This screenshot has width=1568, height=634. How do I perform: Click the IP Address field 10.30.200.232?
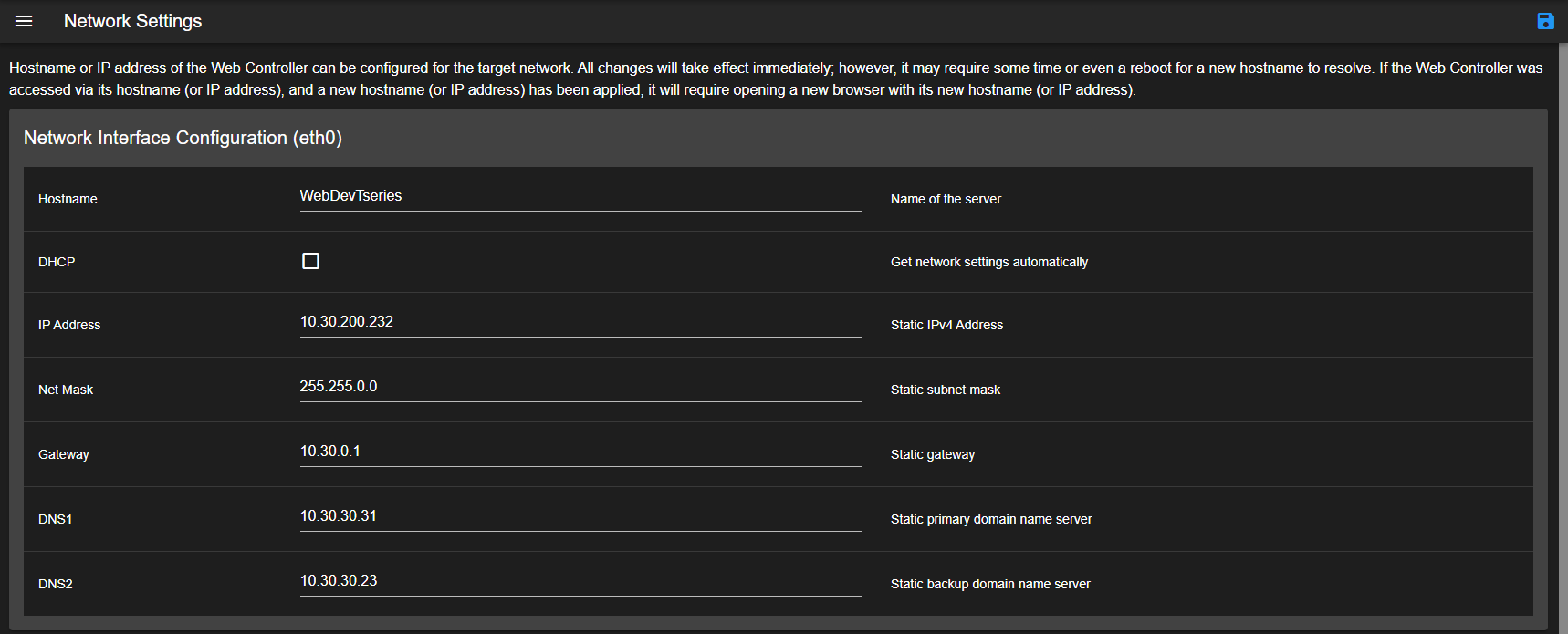[580, 323]
